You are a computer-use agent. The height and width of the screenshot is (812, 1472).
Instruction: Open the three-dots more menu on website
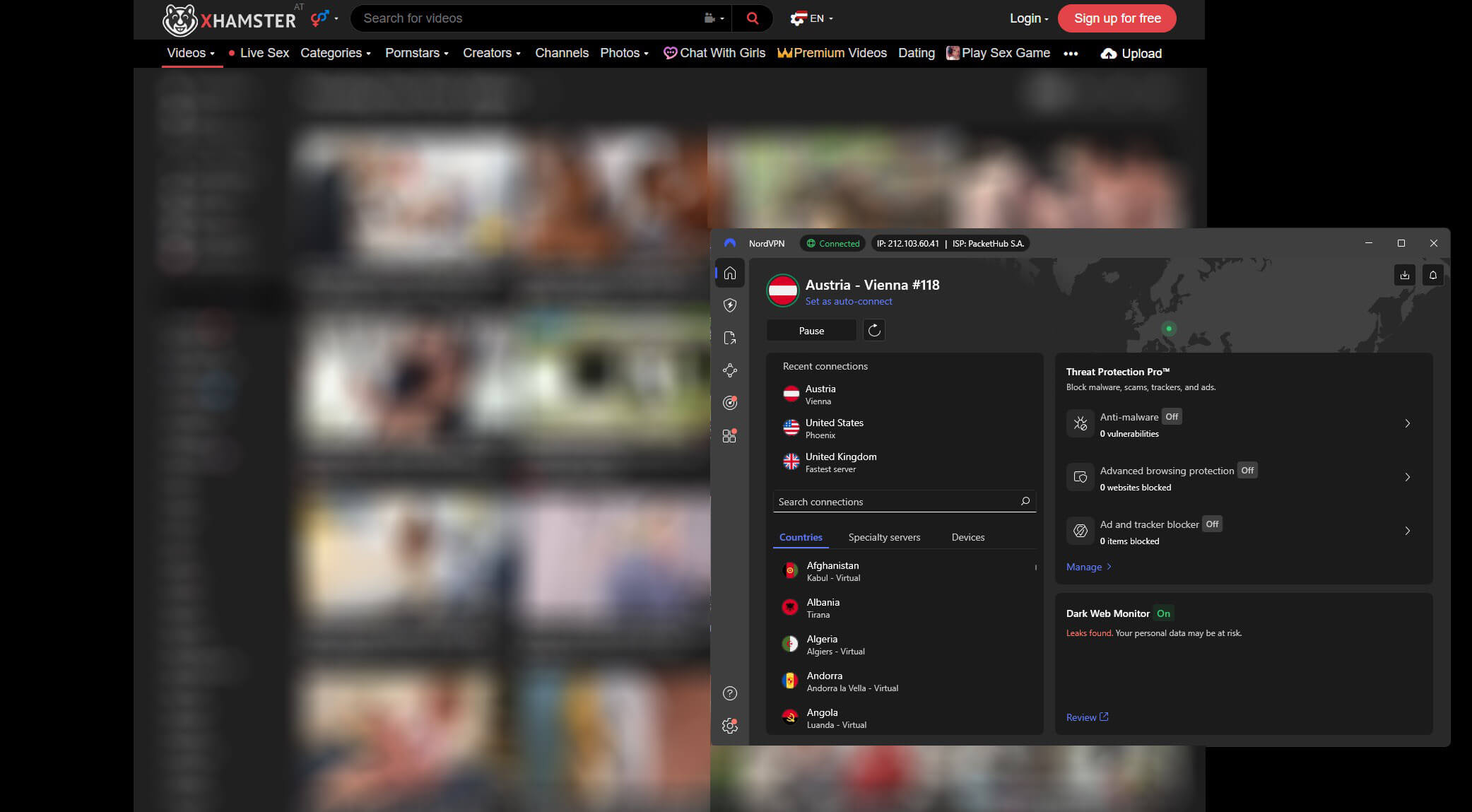tap(1071, 53)
